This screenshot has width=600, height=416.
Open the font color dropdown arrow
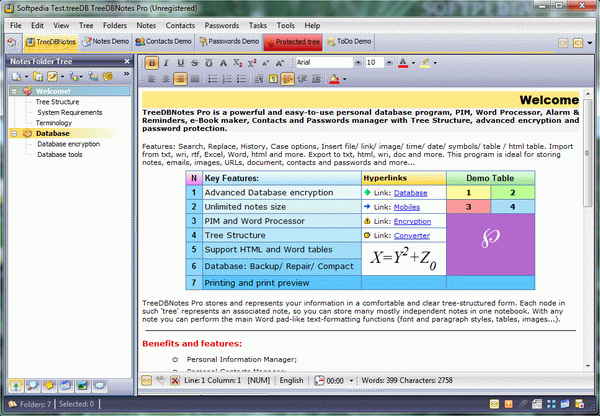[x=413, y=62]
